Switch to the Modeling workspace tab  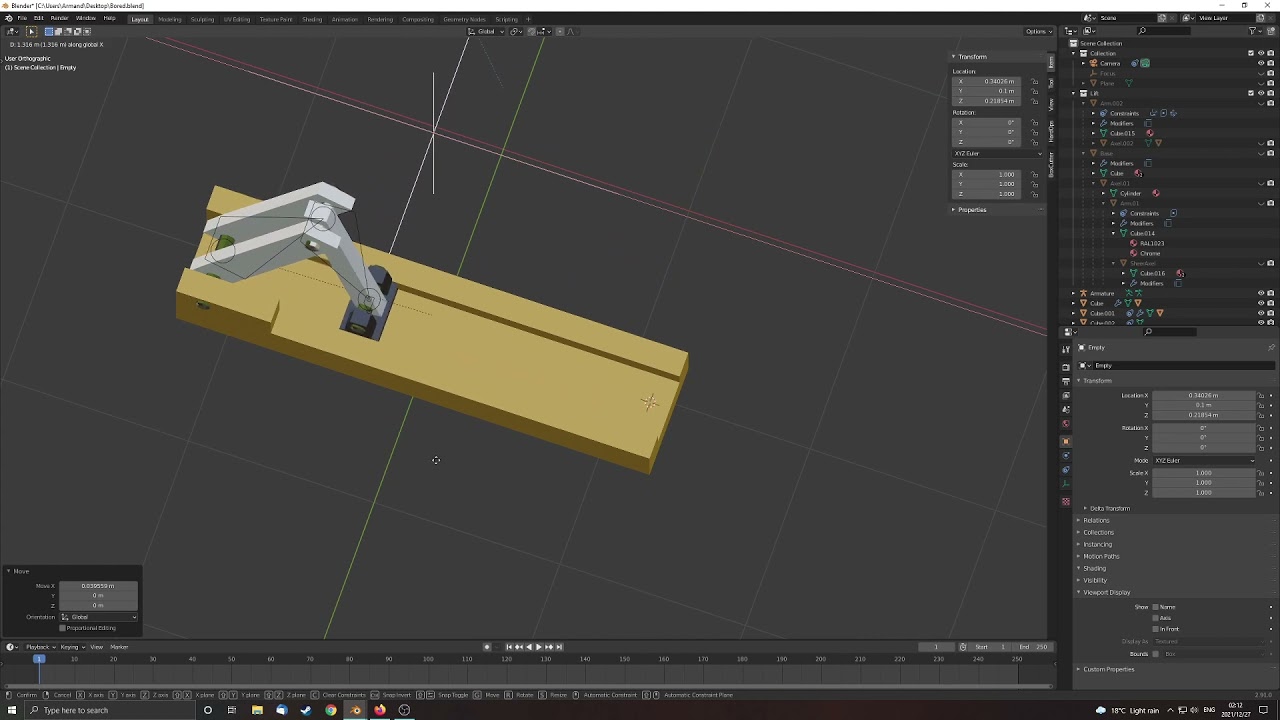point(170,19)
